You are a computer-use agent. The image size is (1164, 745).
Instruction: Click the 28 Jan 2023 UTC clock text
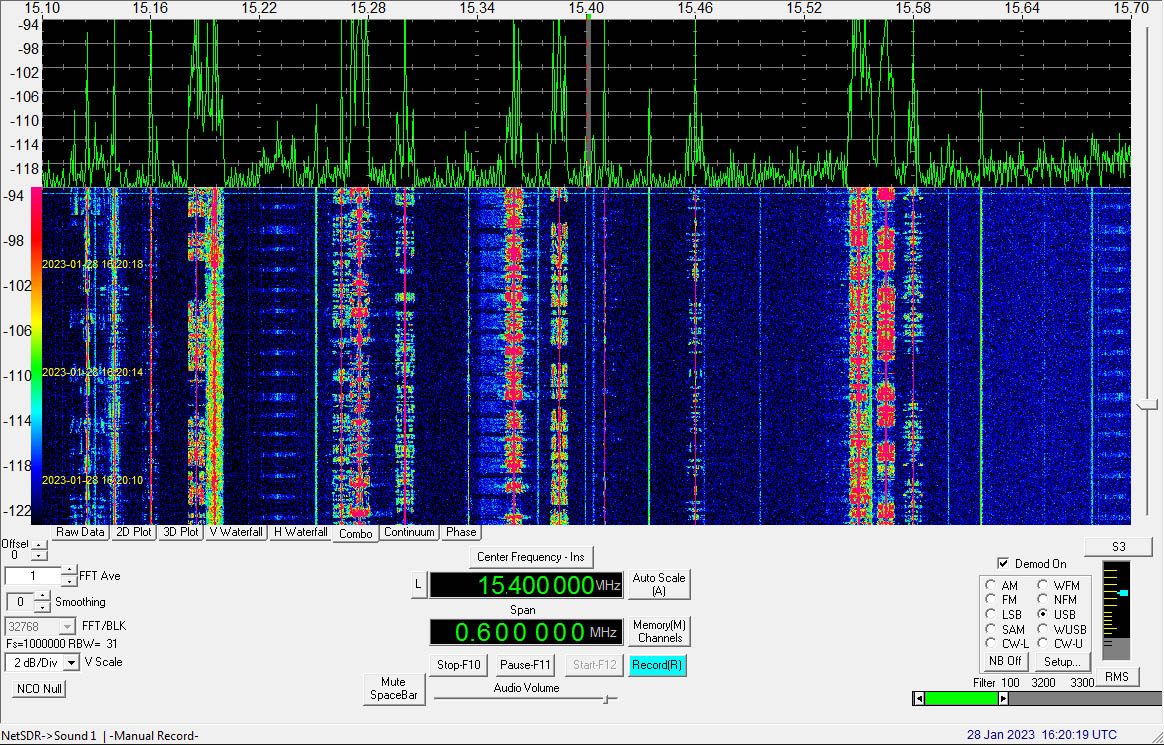tap(1042, 735)
